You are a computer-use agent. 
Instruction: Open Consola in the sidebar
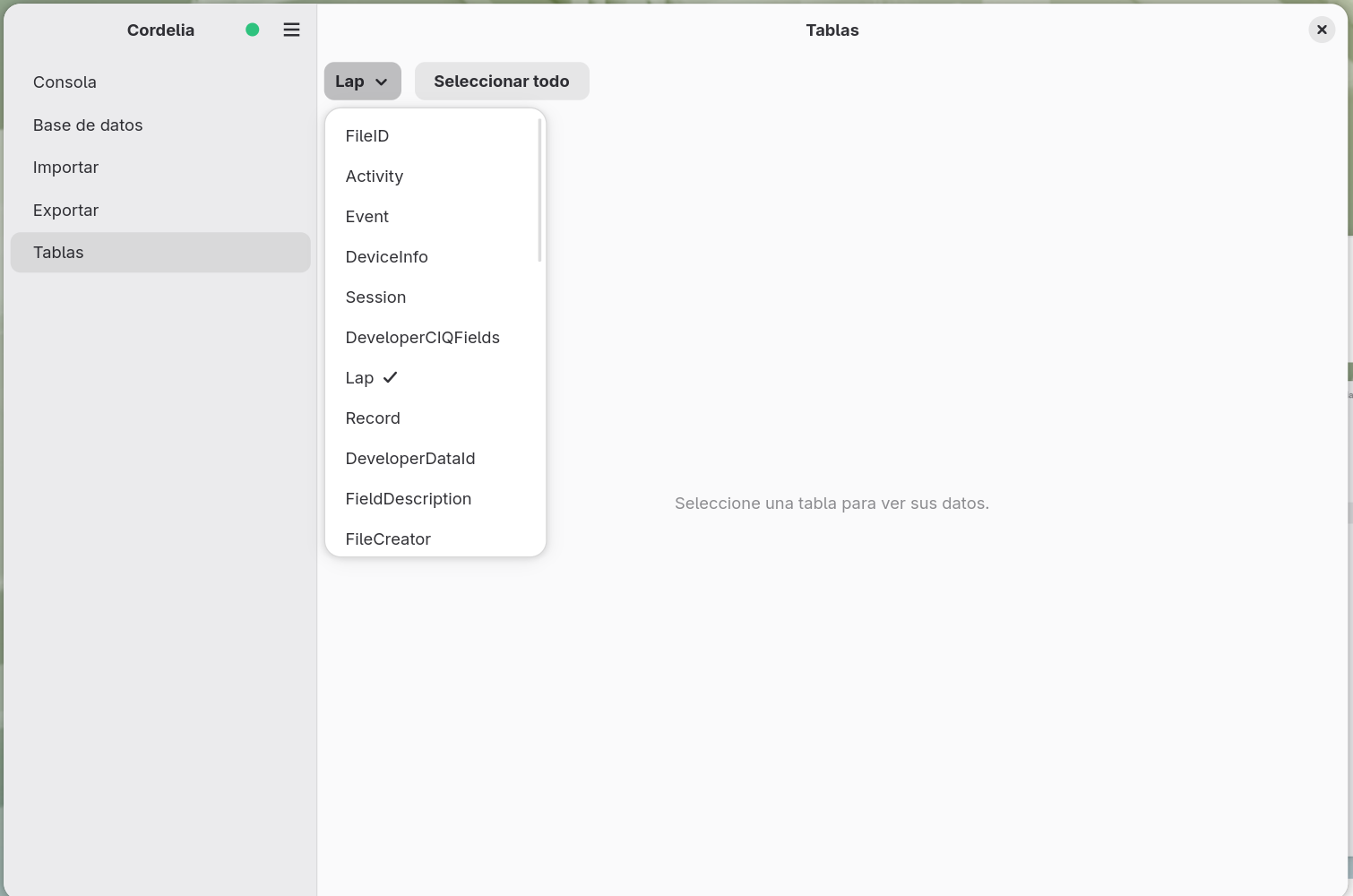pyautogui.click(x=160, y=82)
